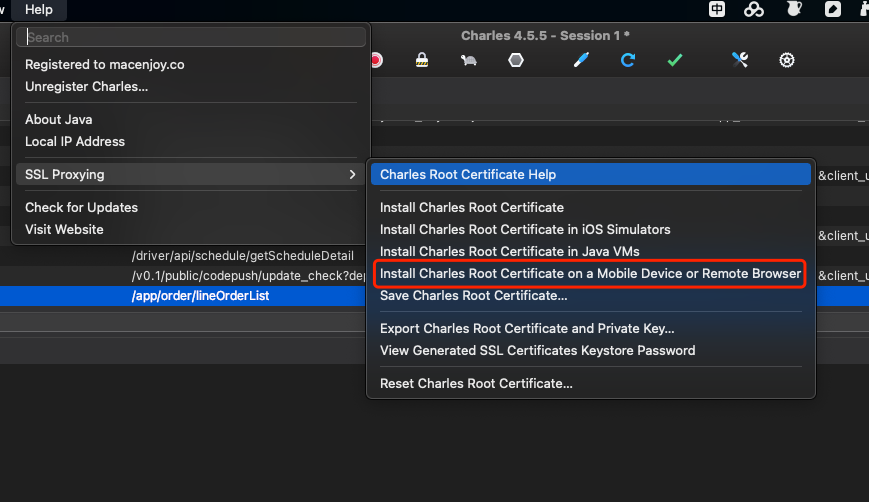869x502 pixels.
Task: Click the blue pen Compose icon
Action: [581, 60]
